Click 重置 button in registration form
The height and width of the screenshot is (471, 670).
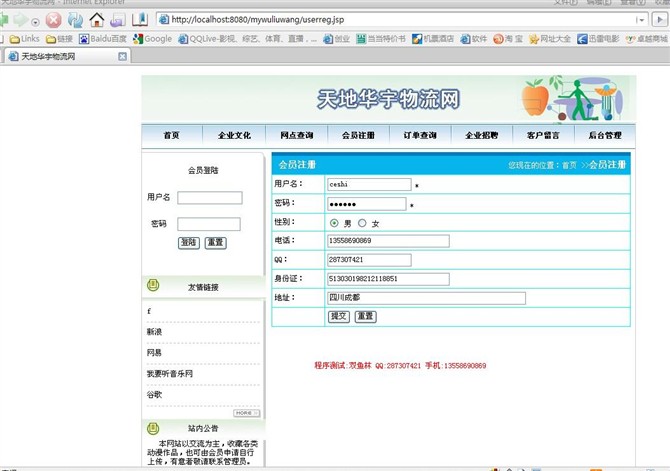pos(366,316)
